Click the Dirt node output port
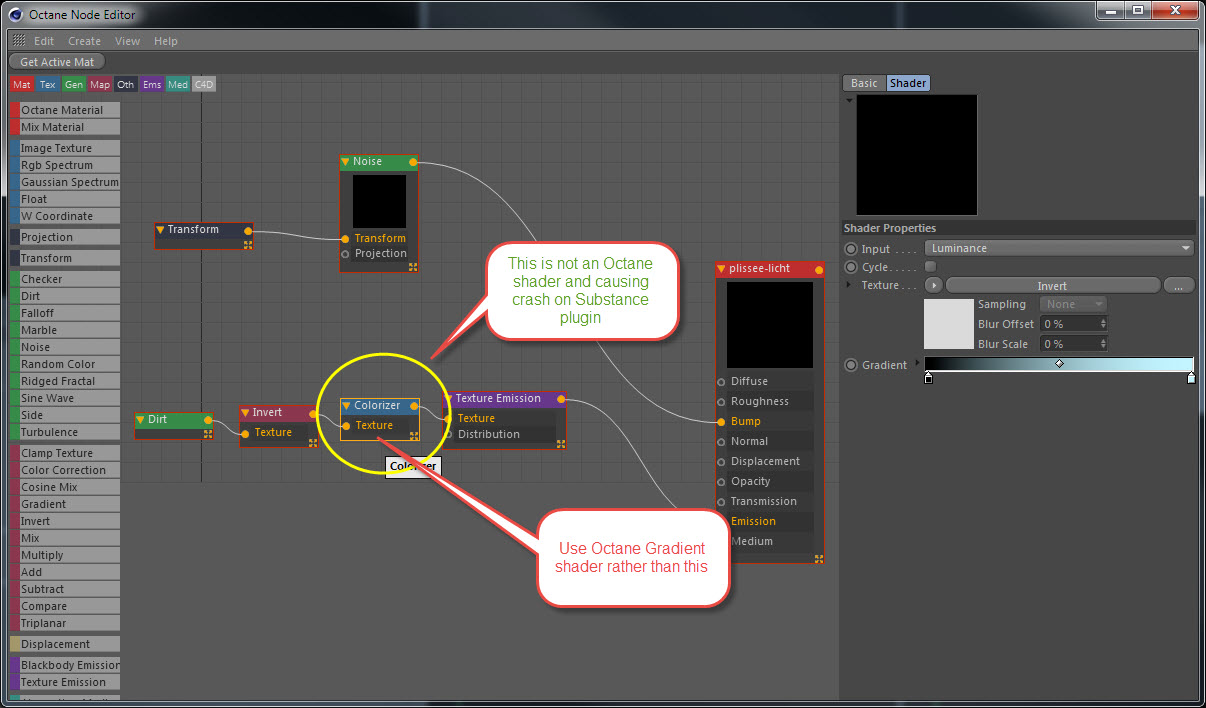1206x708 pixels. 208,420
